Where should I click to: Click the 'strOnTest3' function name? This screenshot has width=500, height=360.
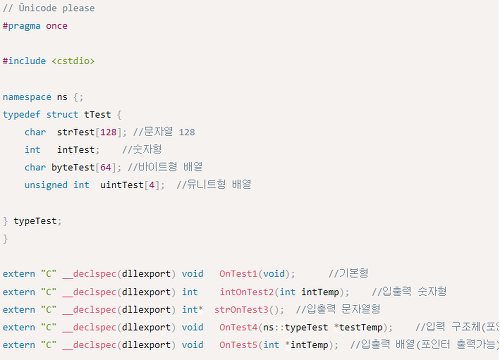coord(241,310)
